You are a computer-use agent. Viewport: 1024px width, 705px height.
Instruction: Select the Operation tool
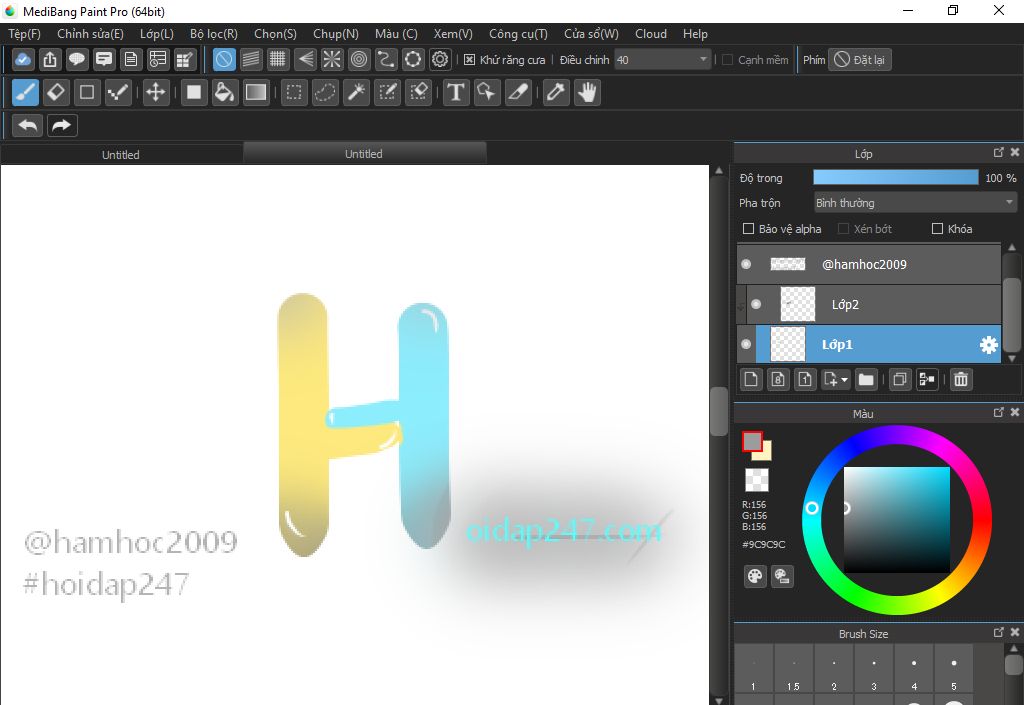(x=487, y=92)
